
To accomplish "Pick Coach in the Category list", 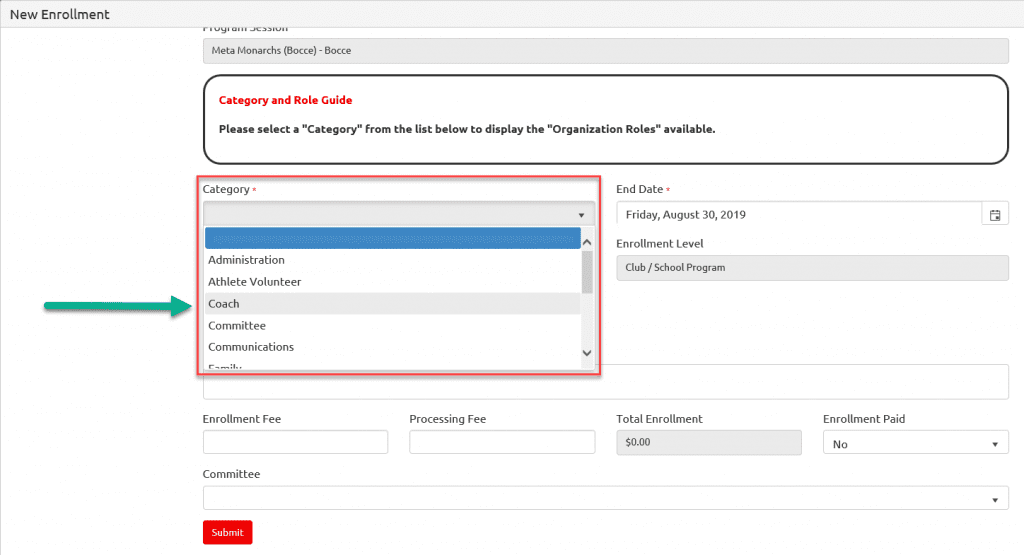I will pos(392,304).
